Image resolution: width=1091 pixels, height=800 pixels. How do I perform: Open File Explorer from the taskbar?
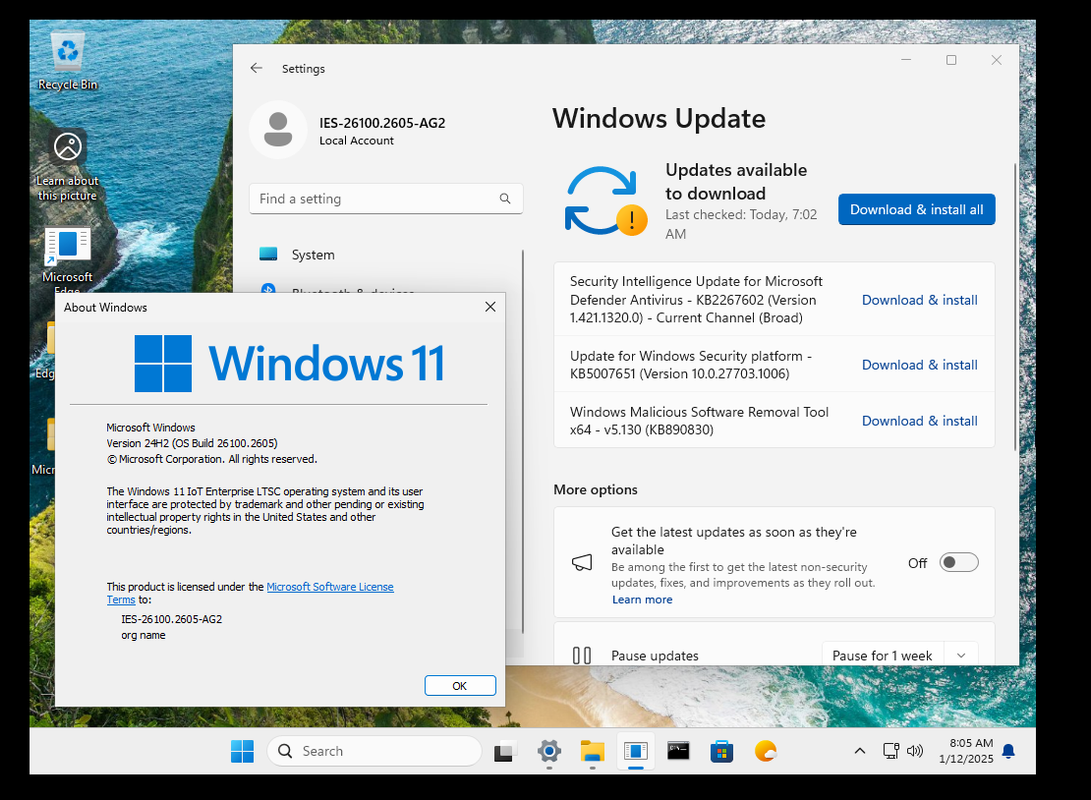592,751
